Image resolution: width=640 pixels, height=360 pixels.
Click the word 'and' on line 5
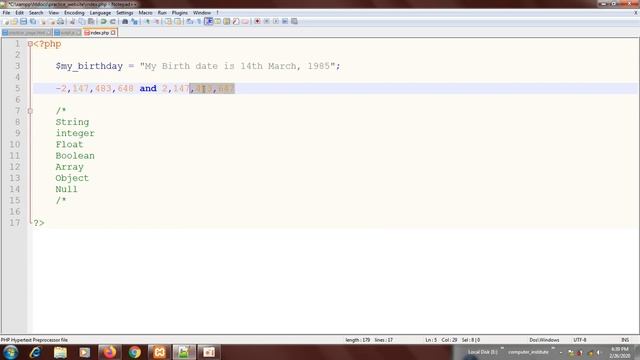(148, 88)
